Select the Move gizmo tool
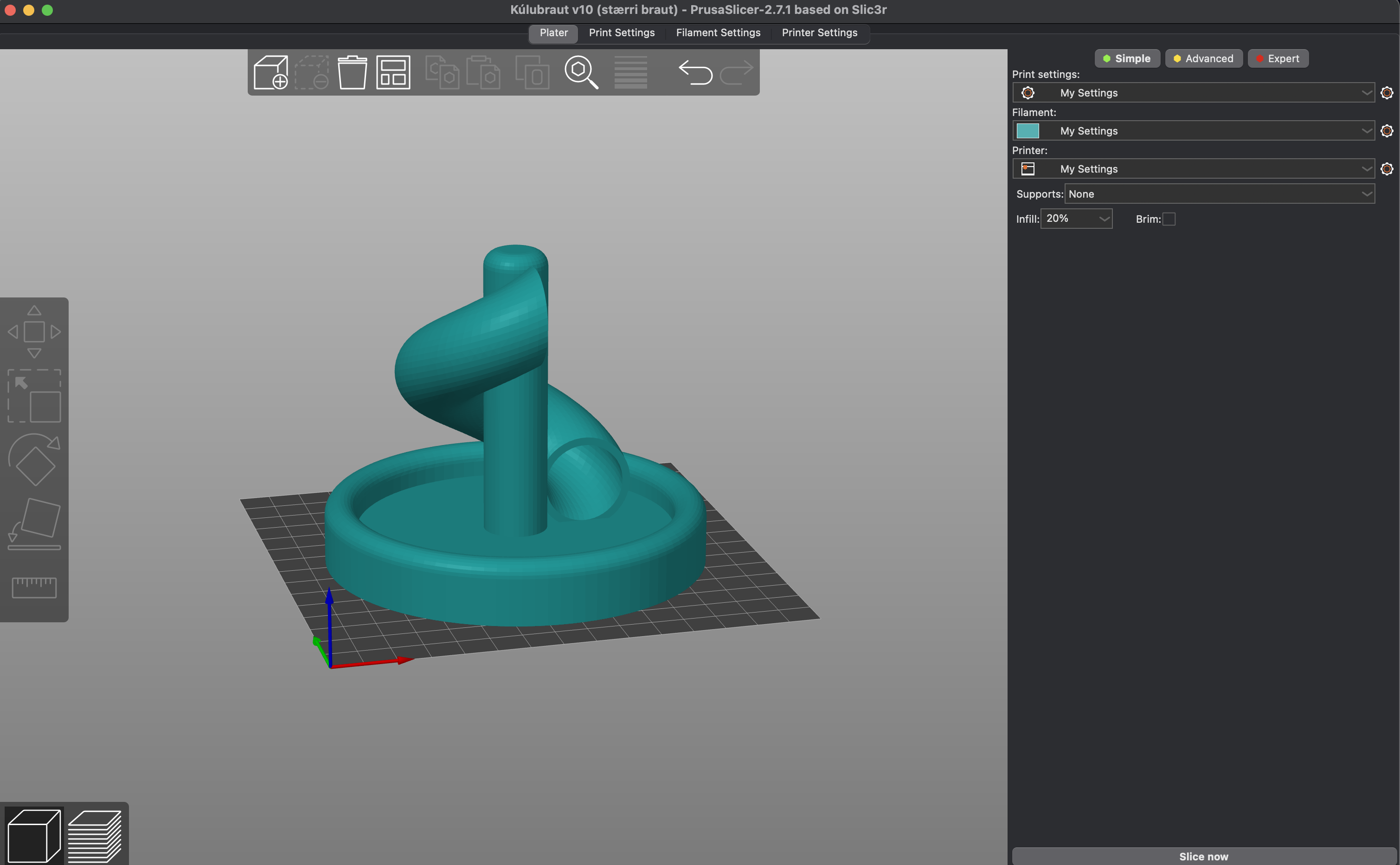 tap(34, 332)
